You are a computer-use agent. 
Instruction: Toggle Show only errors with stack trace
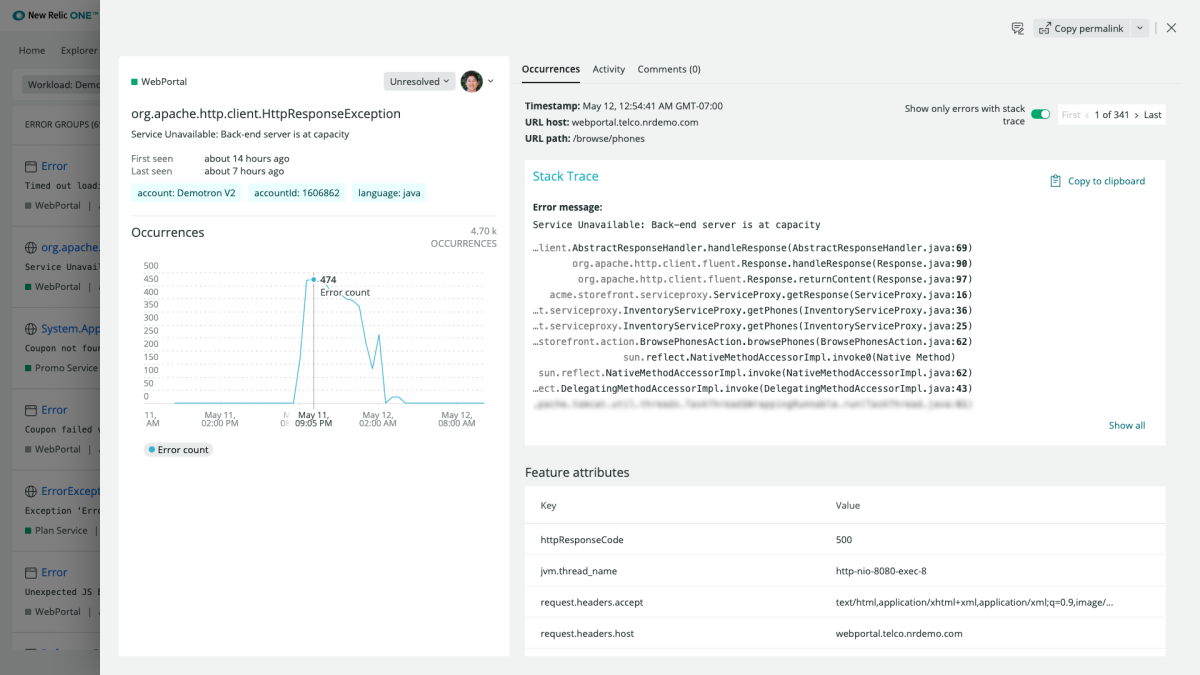point(1041,115)
